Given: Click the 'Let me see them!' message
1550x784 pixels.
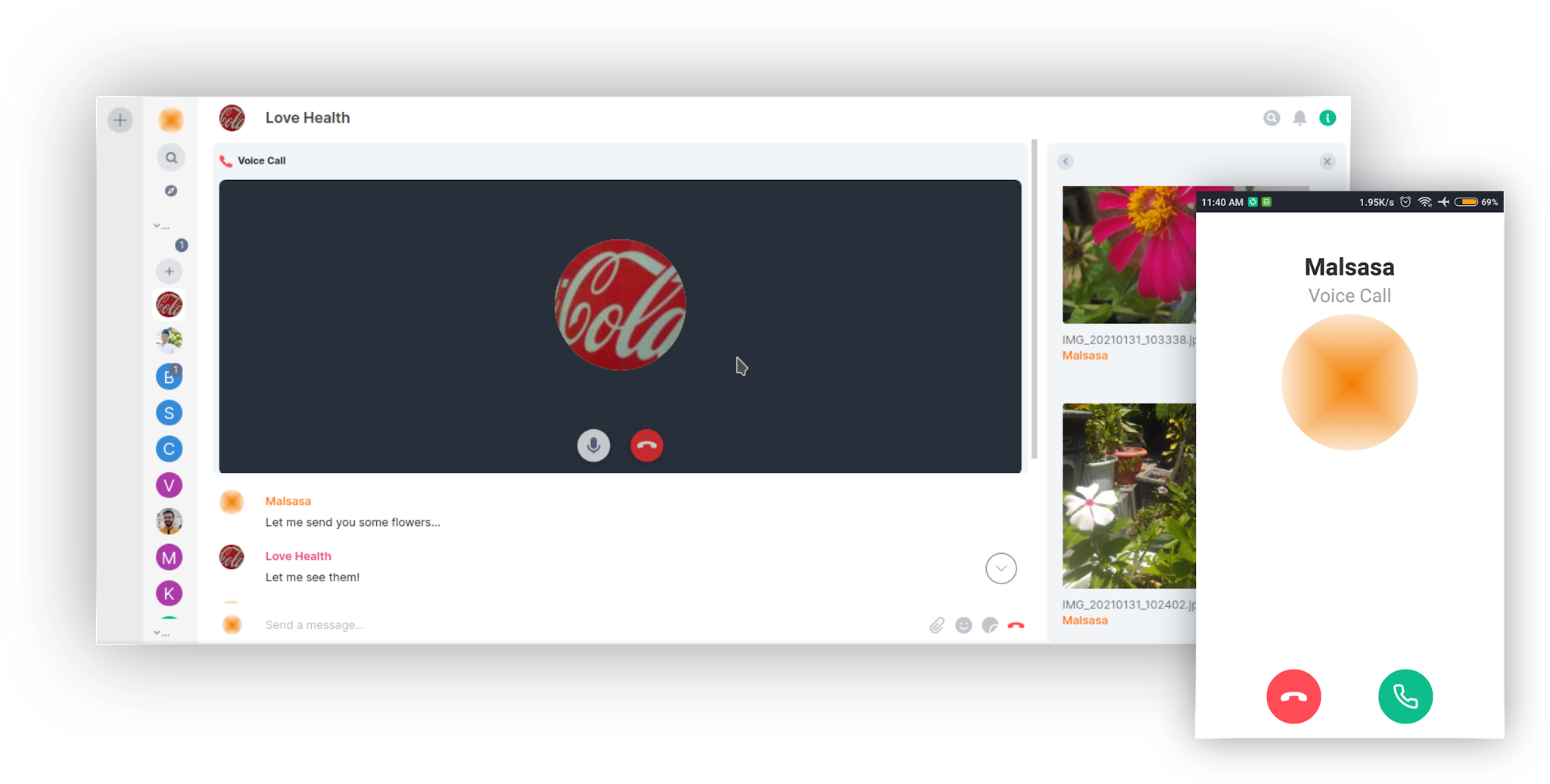Looking at the screenshot, I should 313,577.
